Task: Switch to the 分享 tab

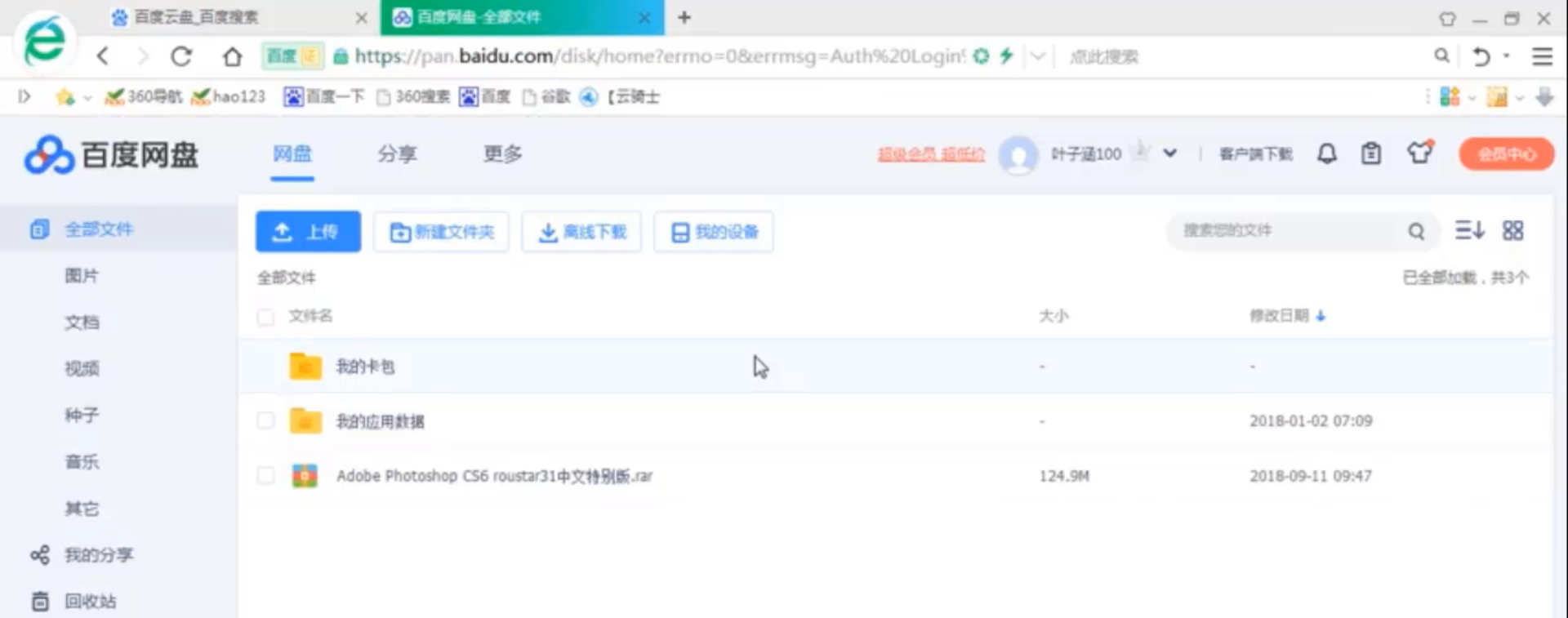Action: pyautogui.click(x=397, y=153)
